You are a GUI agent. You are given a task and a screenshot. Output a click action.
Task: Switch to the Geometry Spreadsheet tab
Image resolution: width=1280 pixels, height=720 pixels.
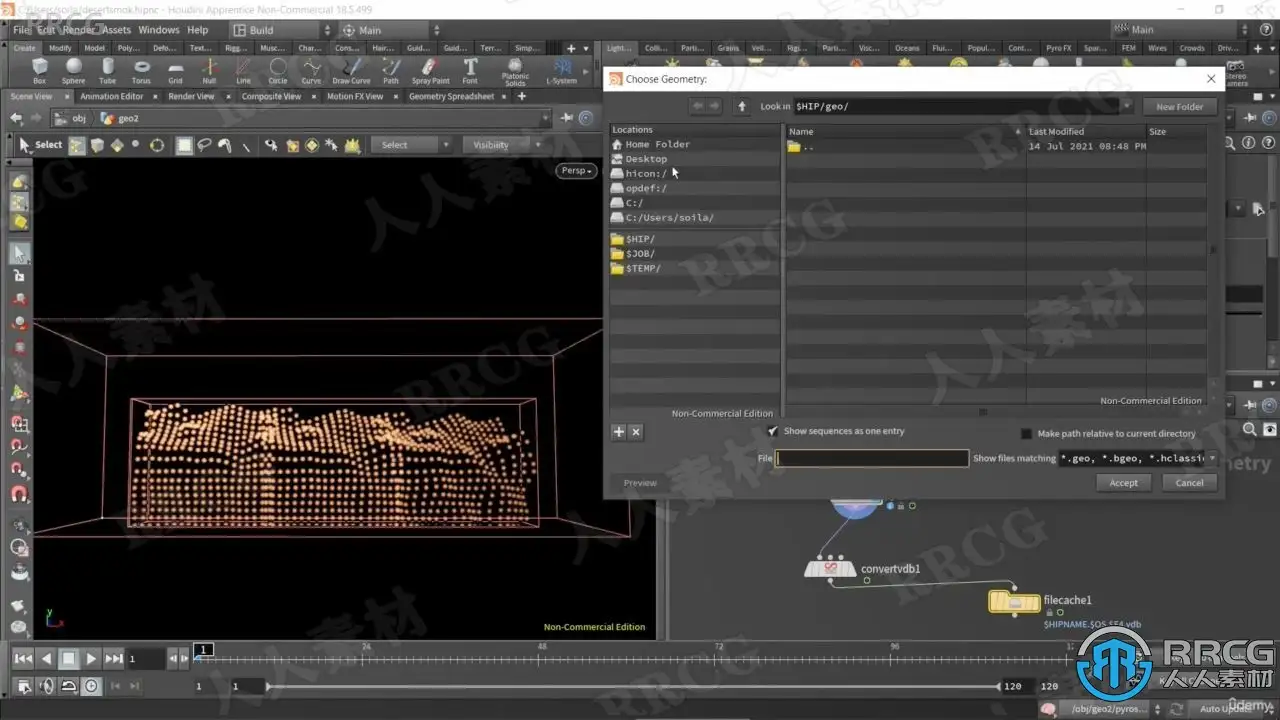click(x=451, y=97)
